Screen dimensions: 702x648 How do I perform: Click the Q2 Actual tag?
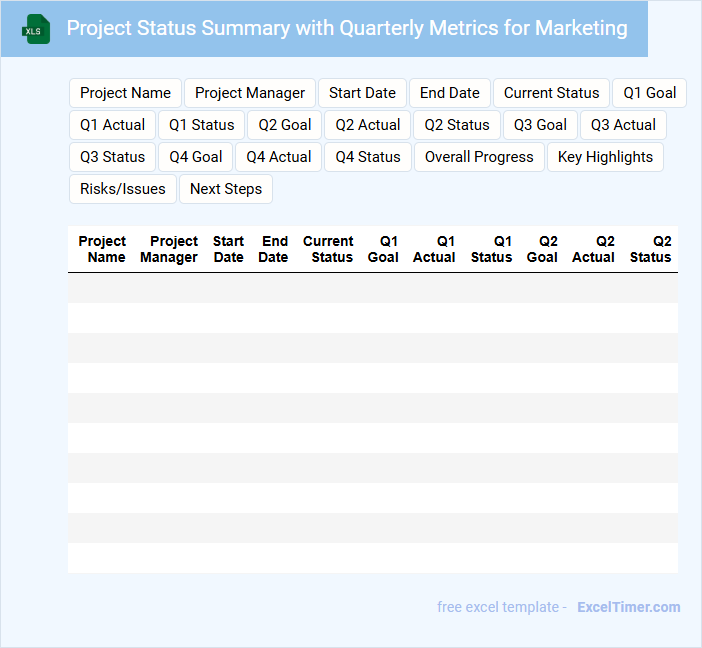(x=368, y=125)
